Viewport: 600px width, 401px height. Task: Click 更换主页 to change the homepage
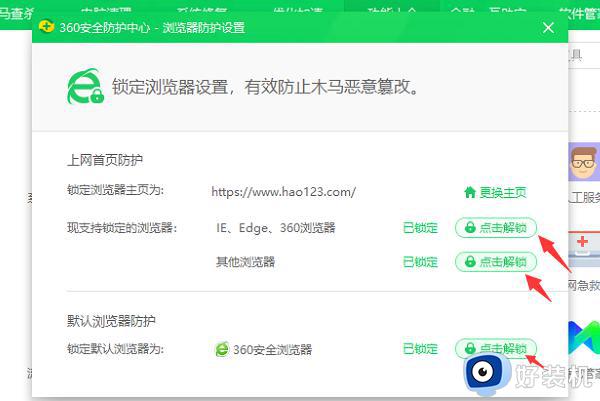[x=495, y=192]
